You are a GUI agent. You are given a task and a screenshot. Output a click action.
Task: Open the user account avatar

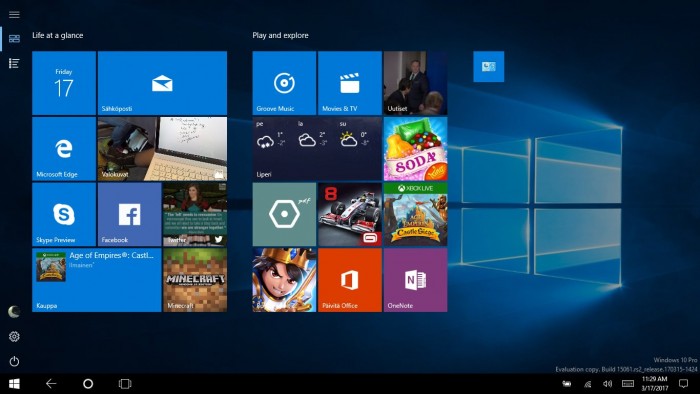(x=14, y=311)
